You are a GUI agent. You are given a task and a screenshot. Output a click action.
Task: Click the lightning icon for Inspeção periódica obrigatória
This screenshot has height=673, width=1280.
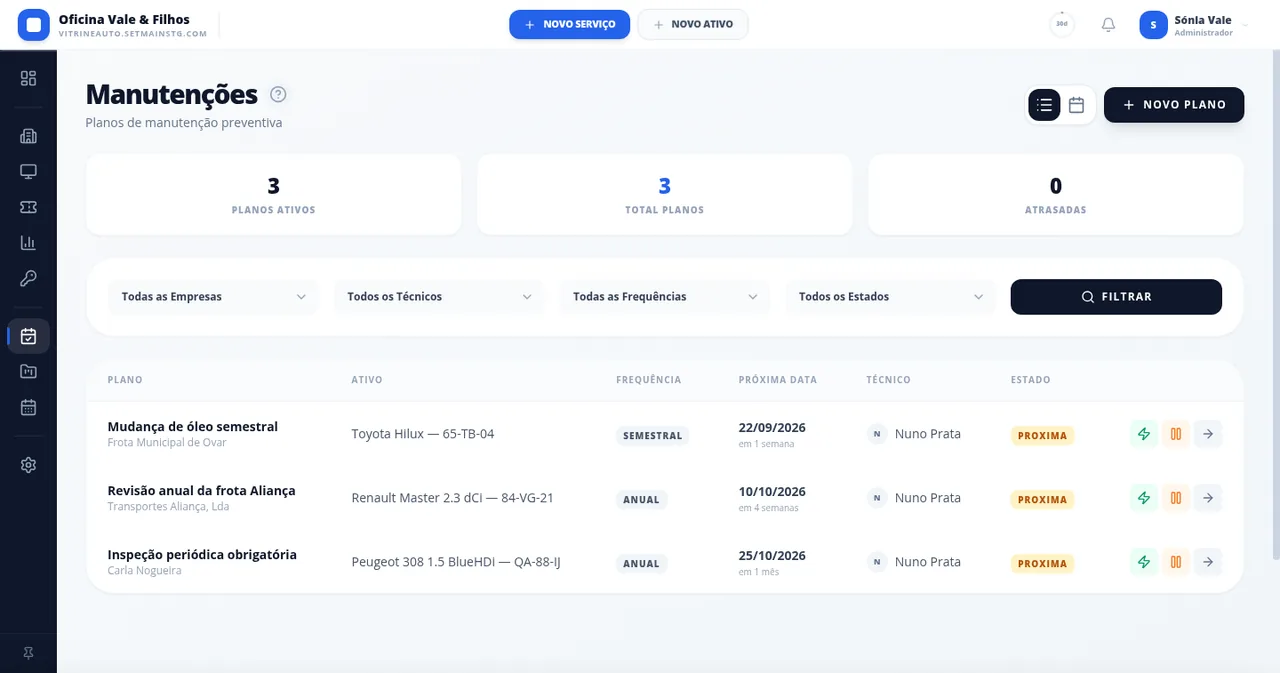[x=1144, y=562]
